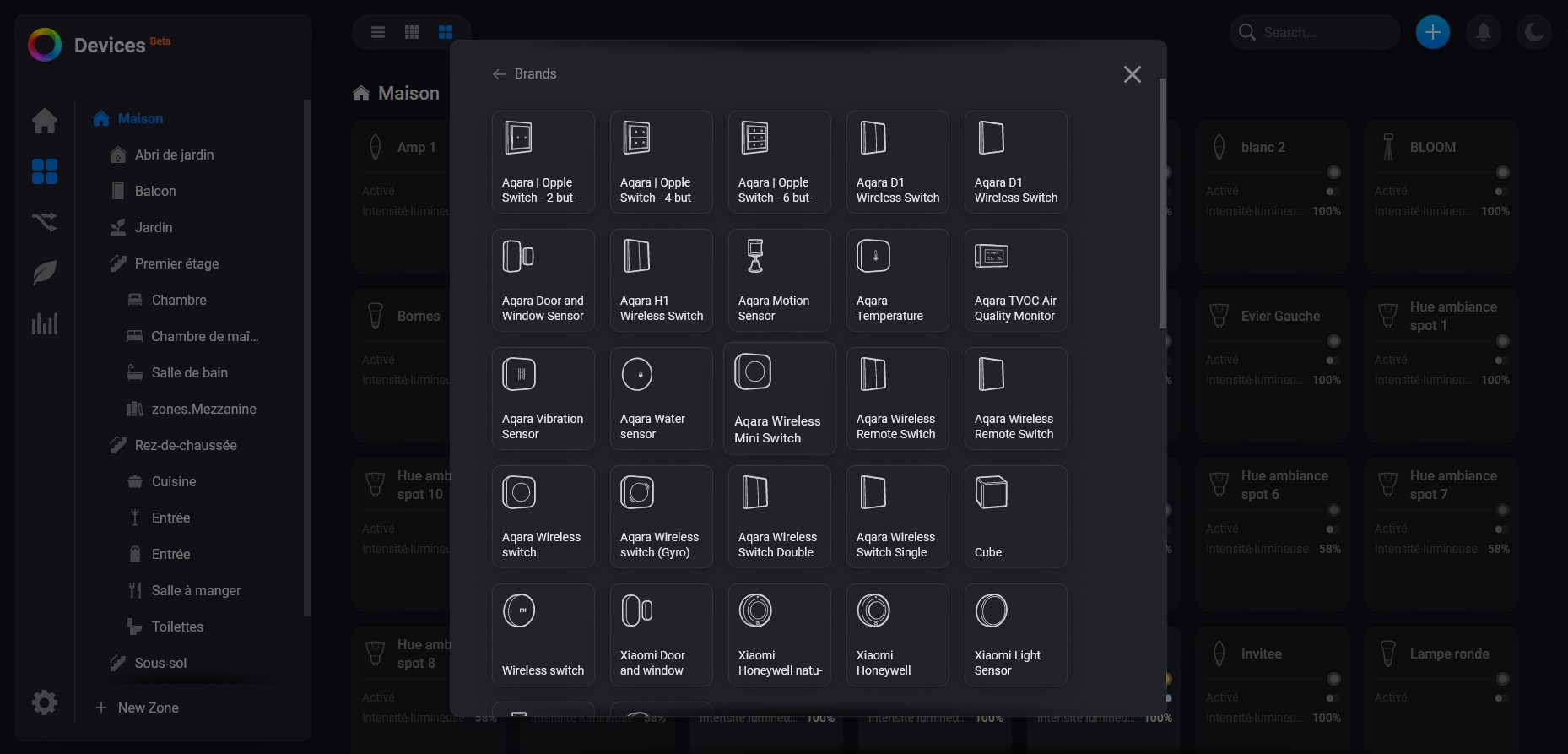The width and height of the screenshot is (1568, 754).
Task: Choose Aqara Temperature sensor tile
Action: 898,280
